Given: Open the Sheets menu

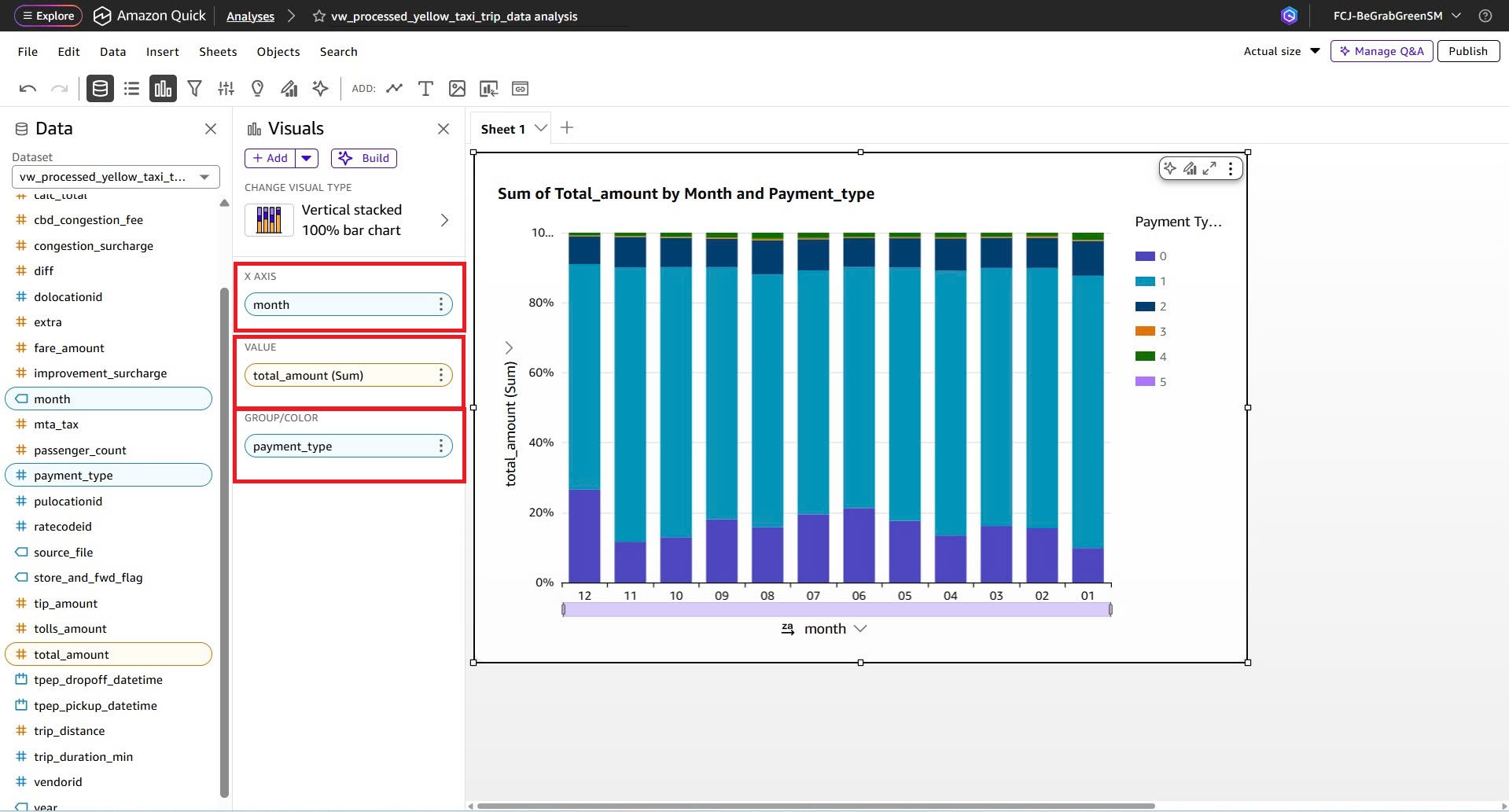Looking at the screenshot, I should [218, 52].
